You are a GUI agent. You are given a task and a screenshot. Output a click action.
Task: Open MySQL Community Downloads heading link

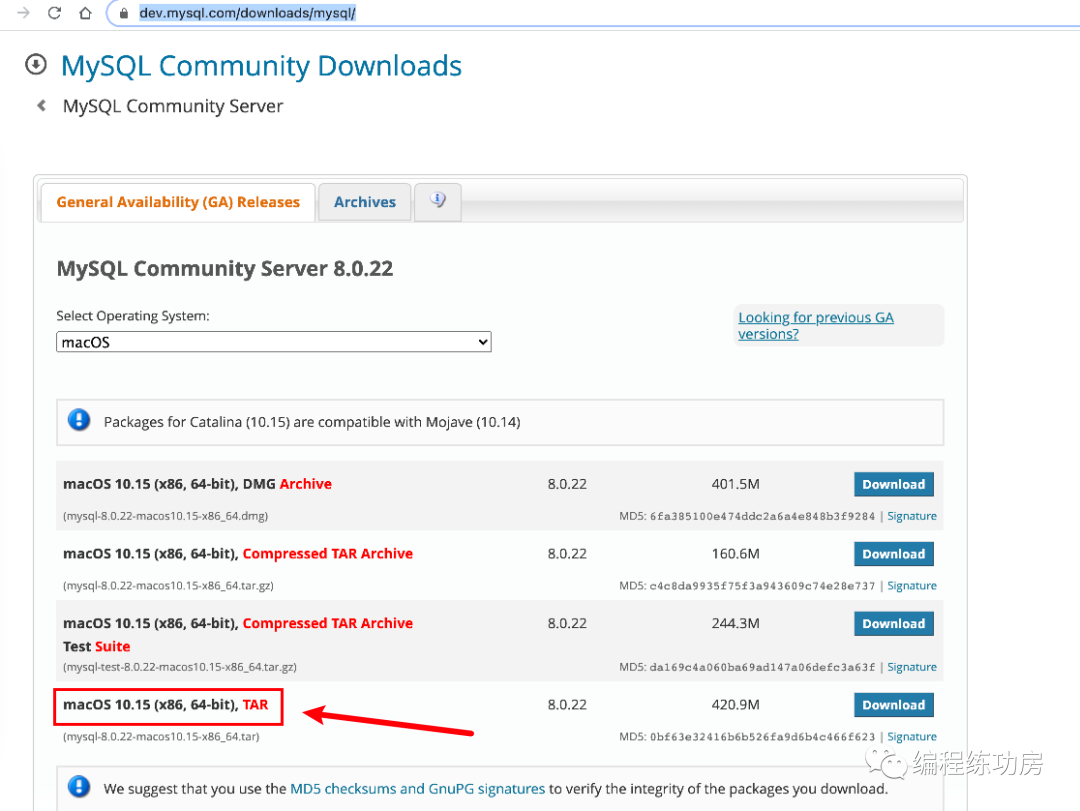[x=261, y=66]
